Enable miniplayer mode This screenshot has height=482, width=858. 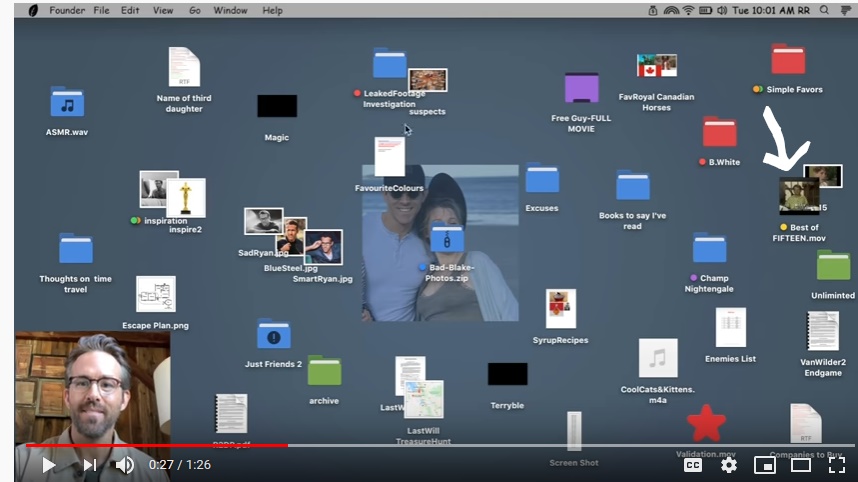764,465
